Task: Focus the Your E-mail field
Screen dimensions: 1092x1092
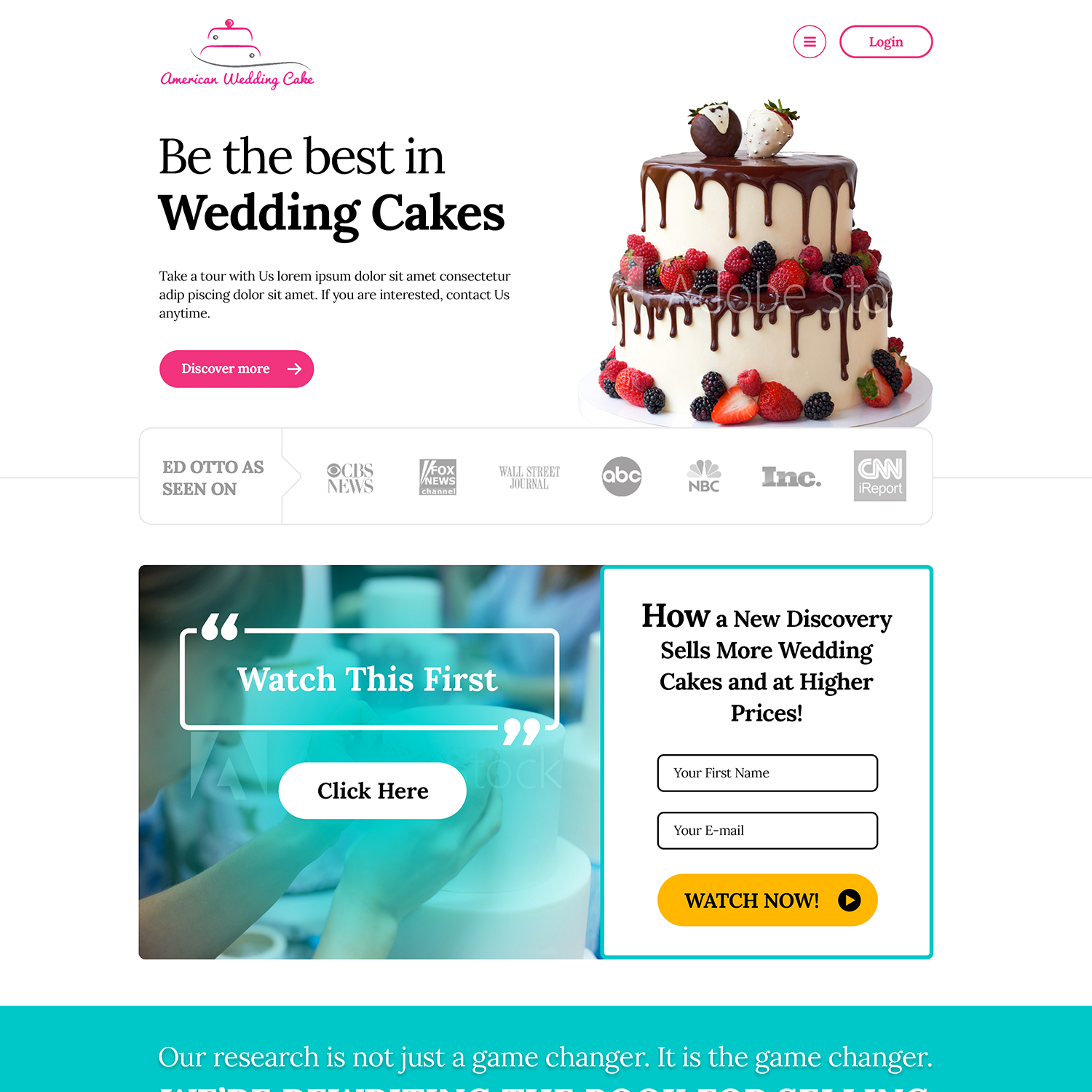Action: 767,831
